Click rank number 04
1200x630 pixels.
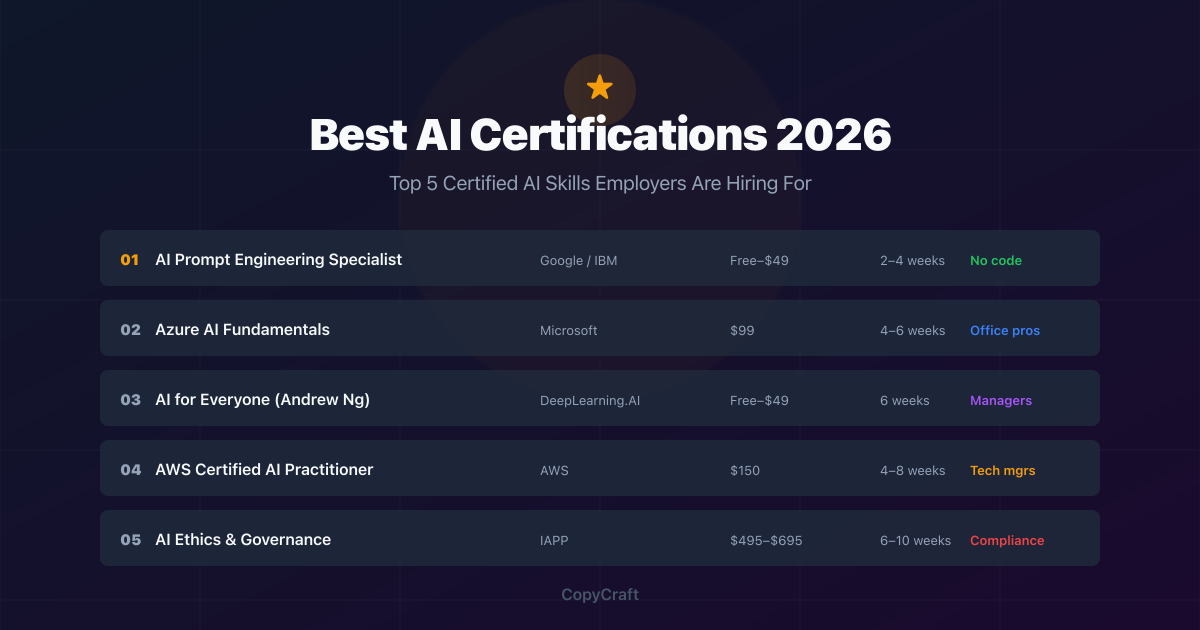click(131, 470)
